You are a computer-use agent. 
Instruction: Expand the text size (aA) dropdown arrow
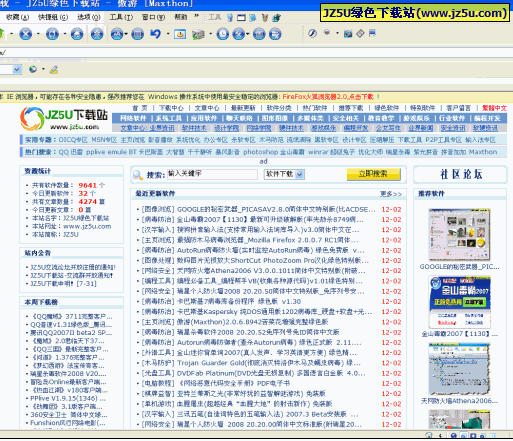tap(126, 34)
